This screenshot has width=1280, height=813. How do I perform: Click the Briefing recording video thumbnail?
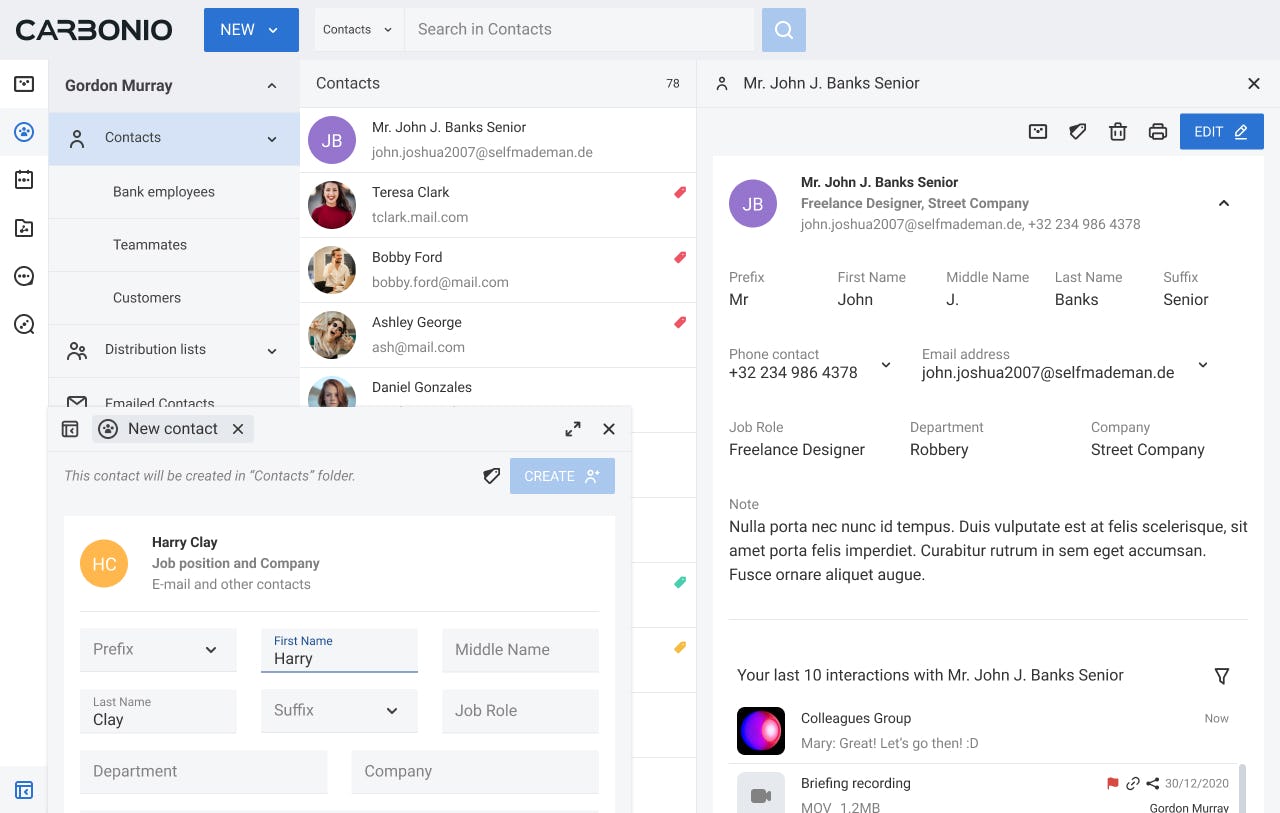pos(761,792)
